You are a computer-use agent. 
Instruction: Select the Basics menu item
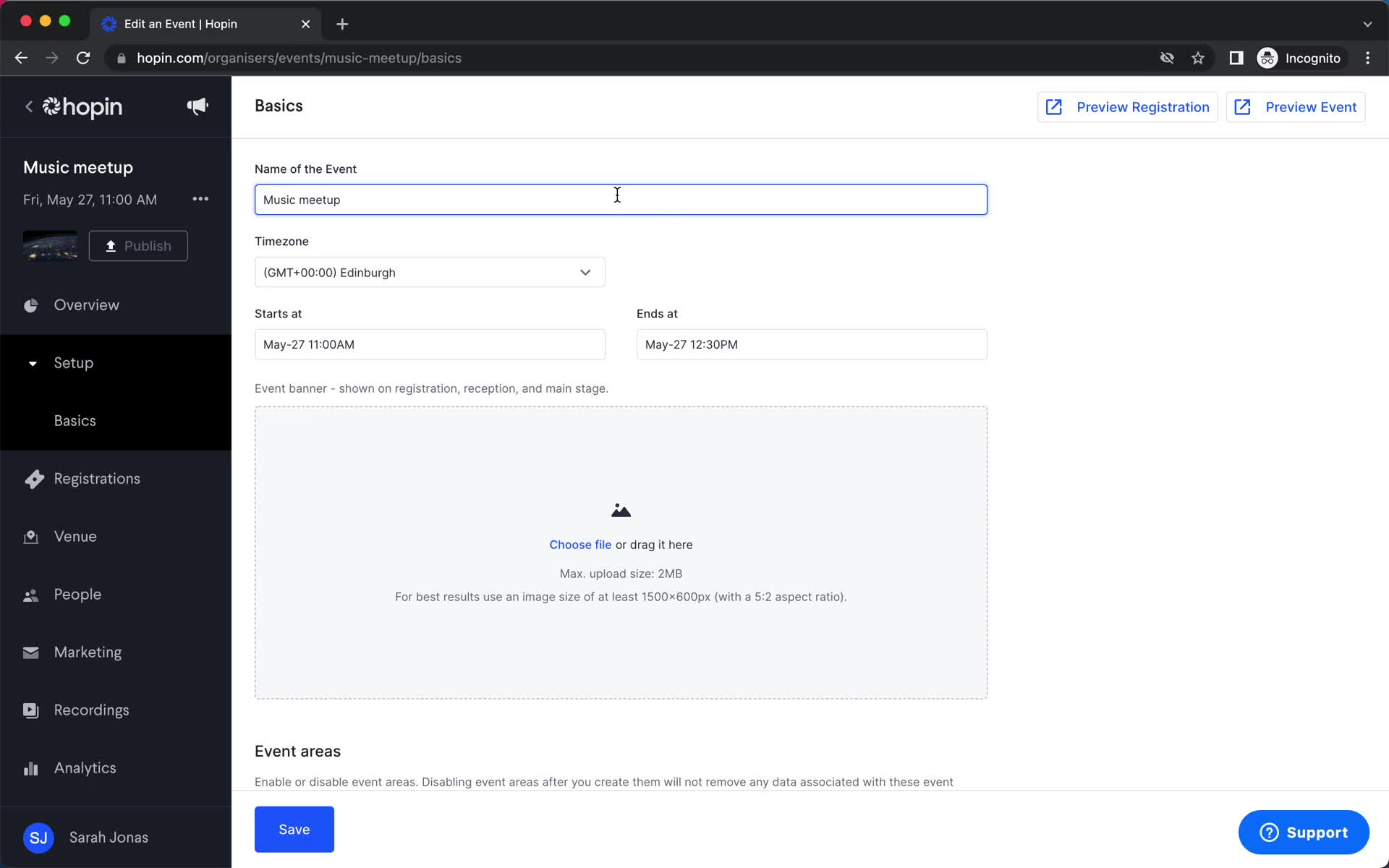(x=75, y=420)
